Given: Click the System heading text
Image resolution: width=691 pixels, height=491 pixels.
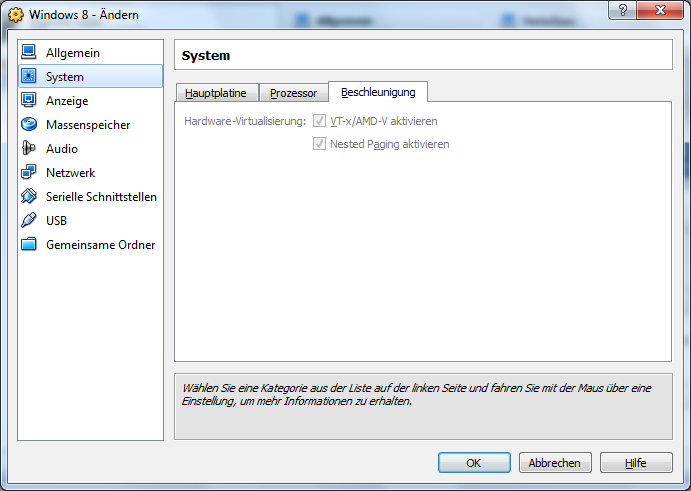Looking at the screenshot, I should (206, 56).
